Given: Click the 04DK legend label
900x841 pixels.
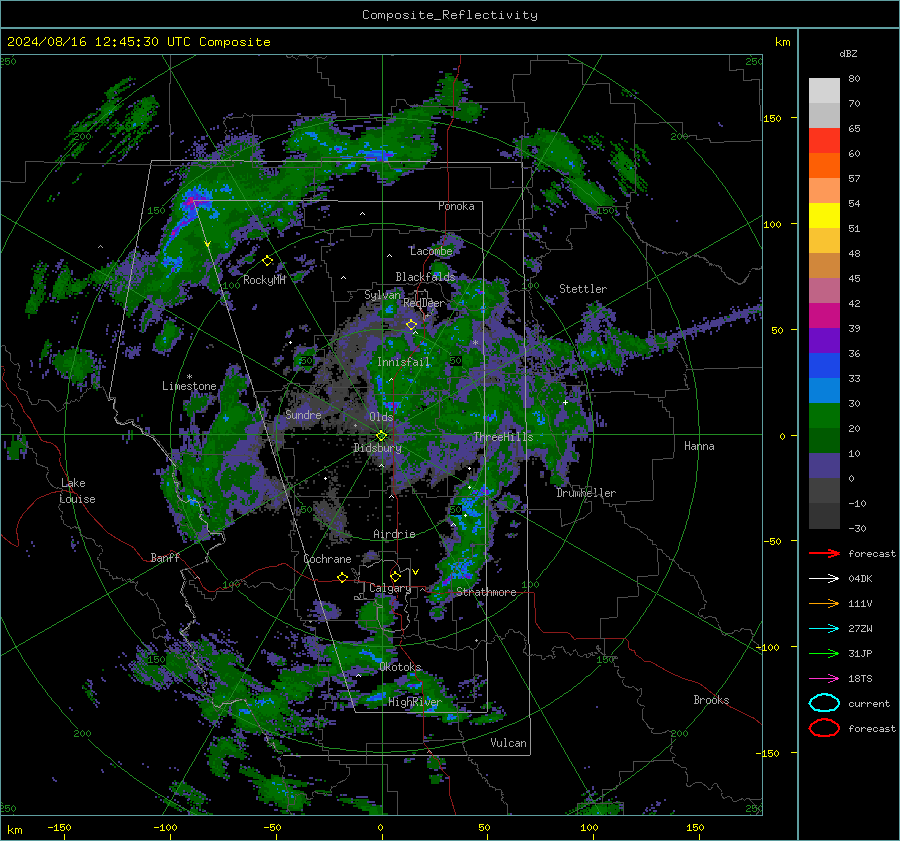Looking at the screenshot, I should click(860, 578).
